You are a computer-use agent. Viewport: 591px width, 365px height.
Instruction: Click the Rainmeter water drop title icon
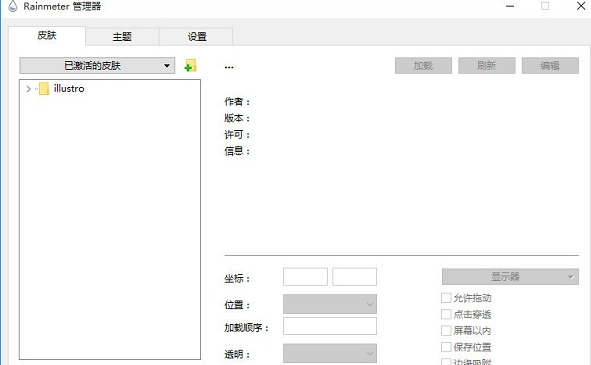click(x=12, y=6)
